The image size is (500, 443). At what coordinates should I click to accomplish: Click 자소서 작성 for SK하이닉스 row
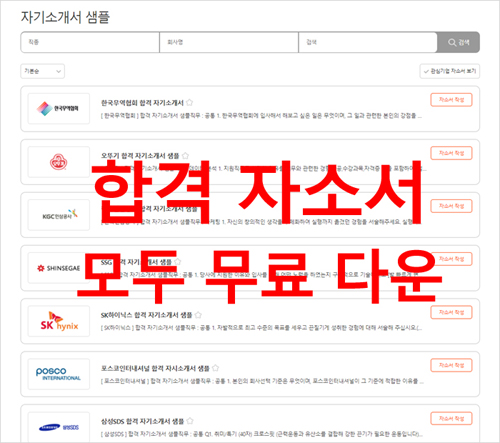[x=451, y=312]
